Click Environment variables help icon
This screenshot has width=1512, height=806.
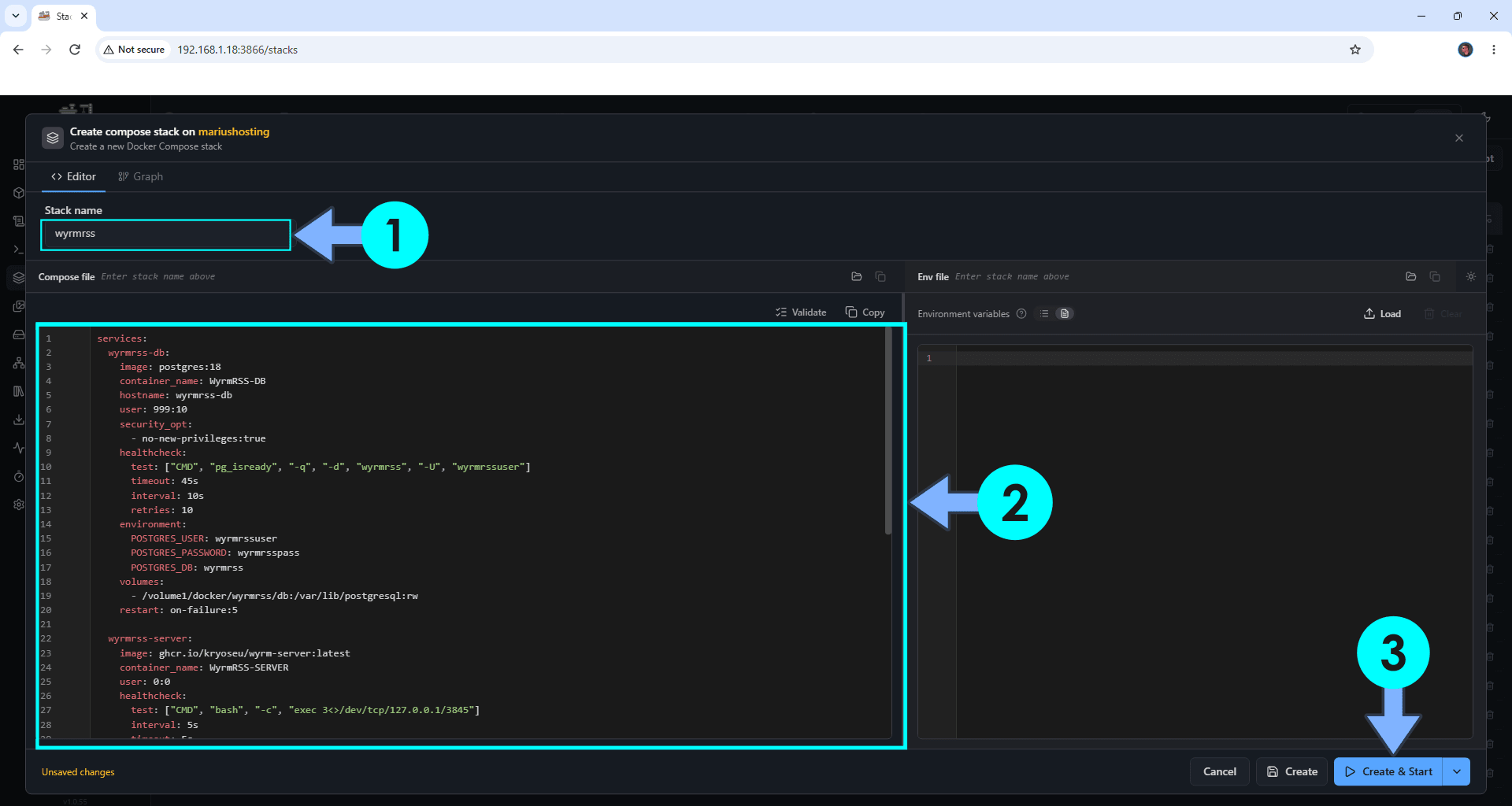point(1021,314)
